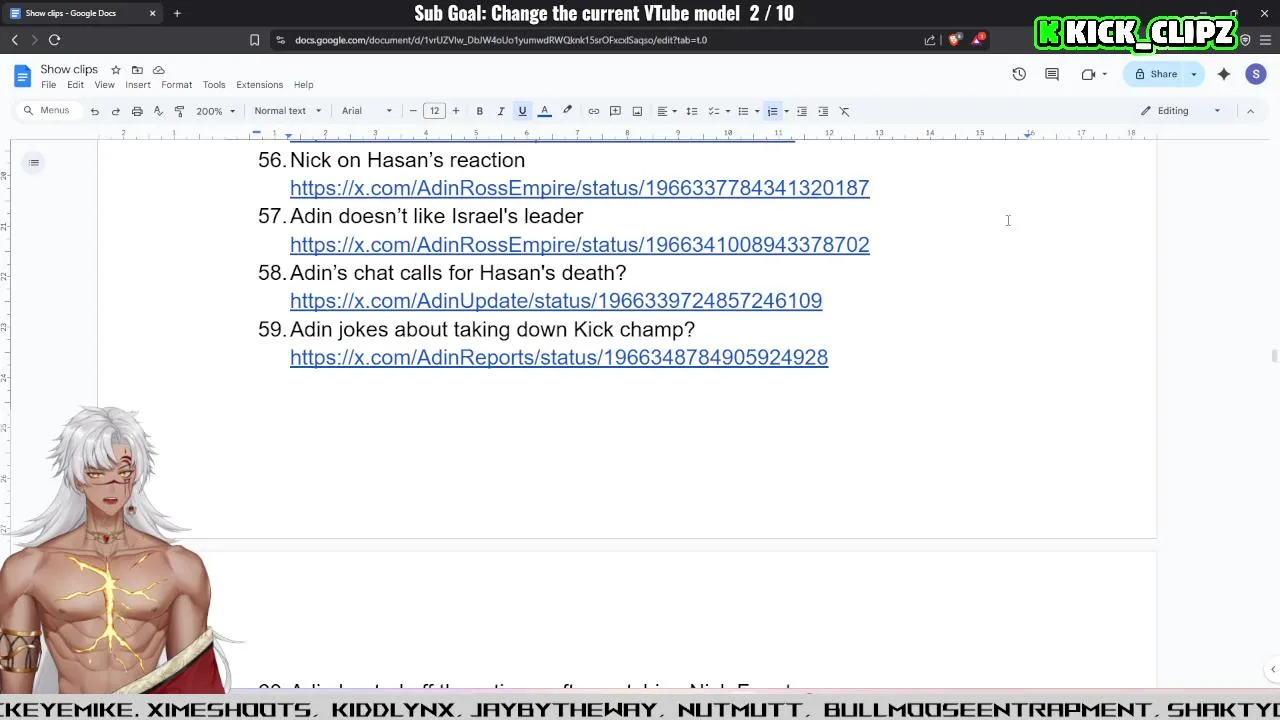Open the text alignment dropdown
The height and width of the screenshot is (720, 1280).
coord(666,111)
